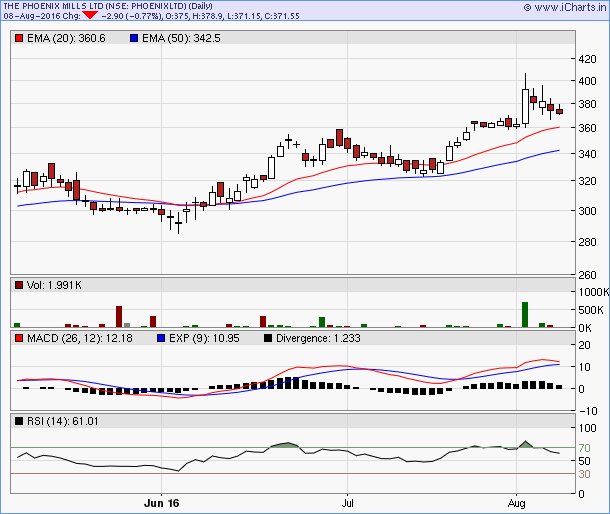The image size is (610, 514).
Task: Click the 280 price axis label
Action: [x=587, y=242]
